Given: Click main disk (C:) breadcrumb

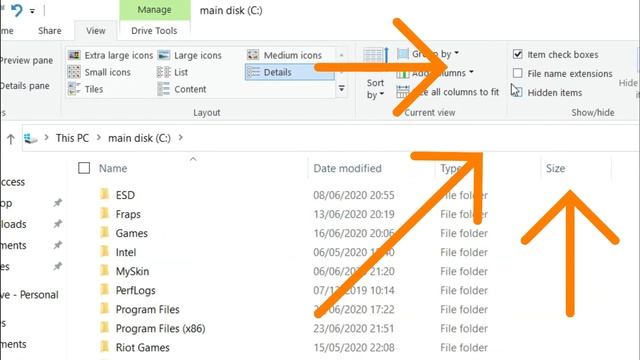Looking at the screenshot, I should 139,138.
